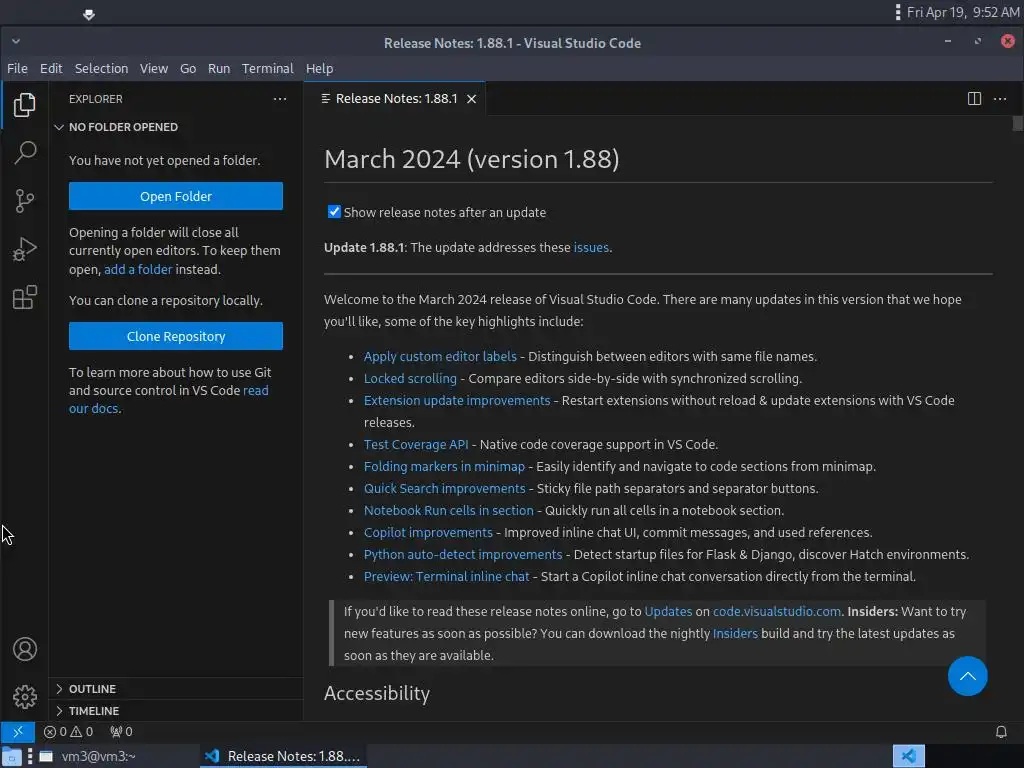Image resolution: width=1024 pixels, height=768 pixels.
Task: Close the Release Notes: 1.88.1 tab
Action: [x=472, y=99]
